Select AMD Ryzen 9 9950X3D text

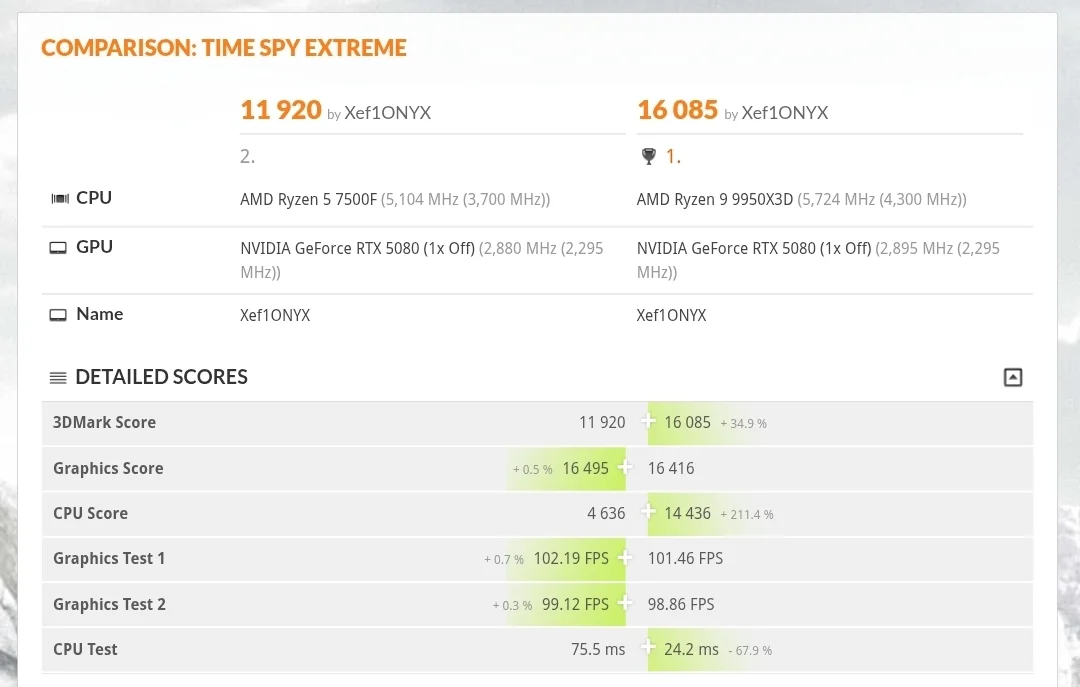pos(715,200)
